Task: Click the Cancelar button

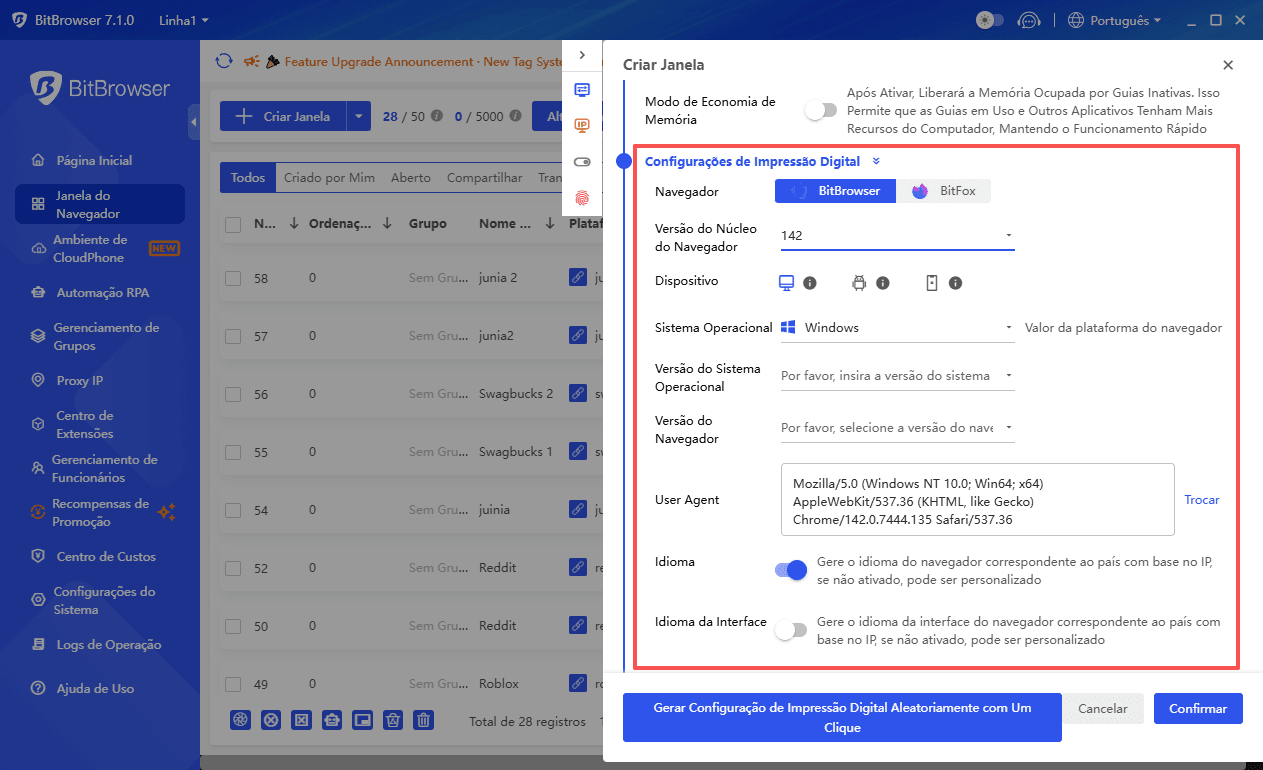Action: point(1103,709)
